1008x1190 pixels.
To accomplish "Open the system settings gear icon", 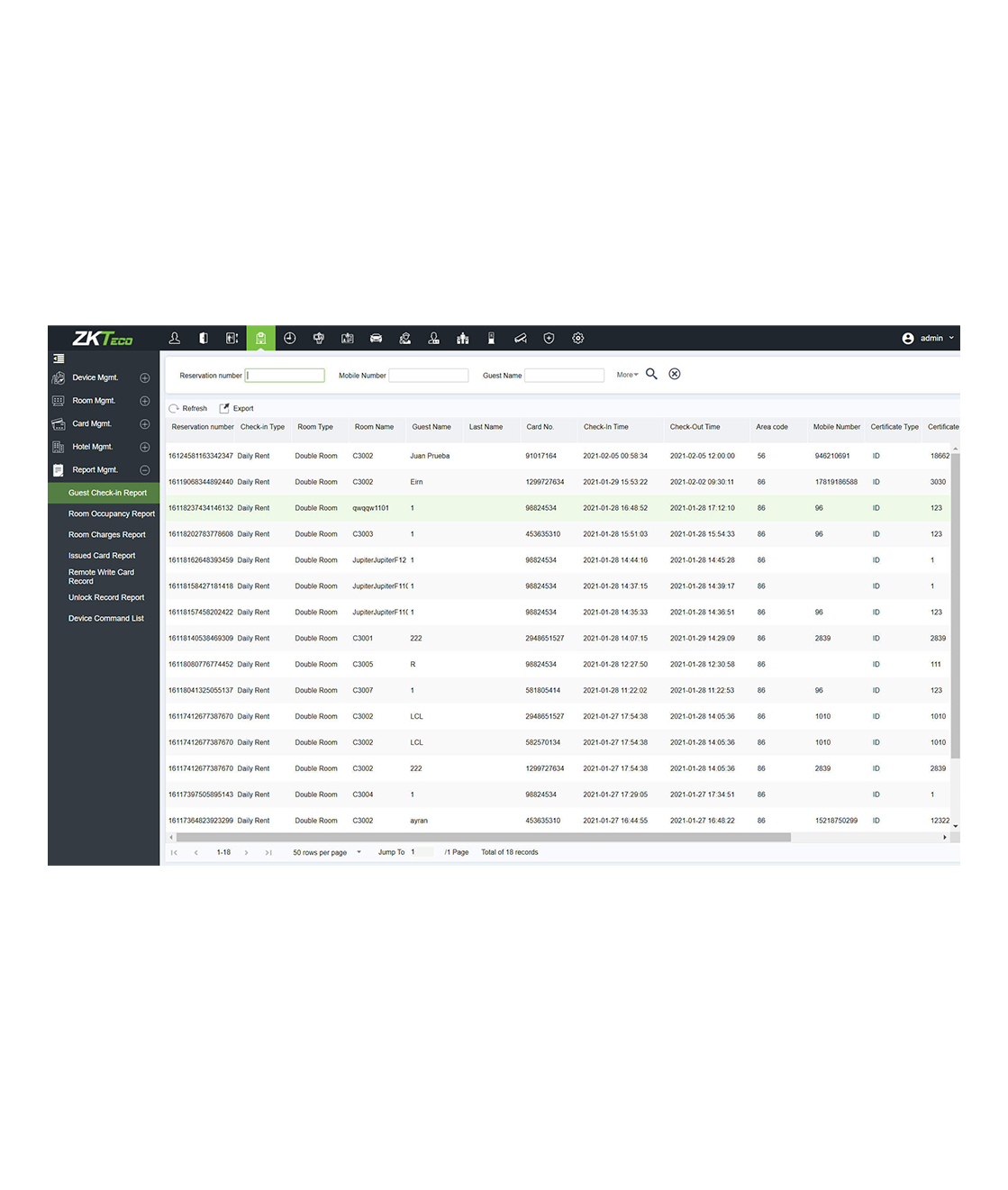I will [578, 338].
